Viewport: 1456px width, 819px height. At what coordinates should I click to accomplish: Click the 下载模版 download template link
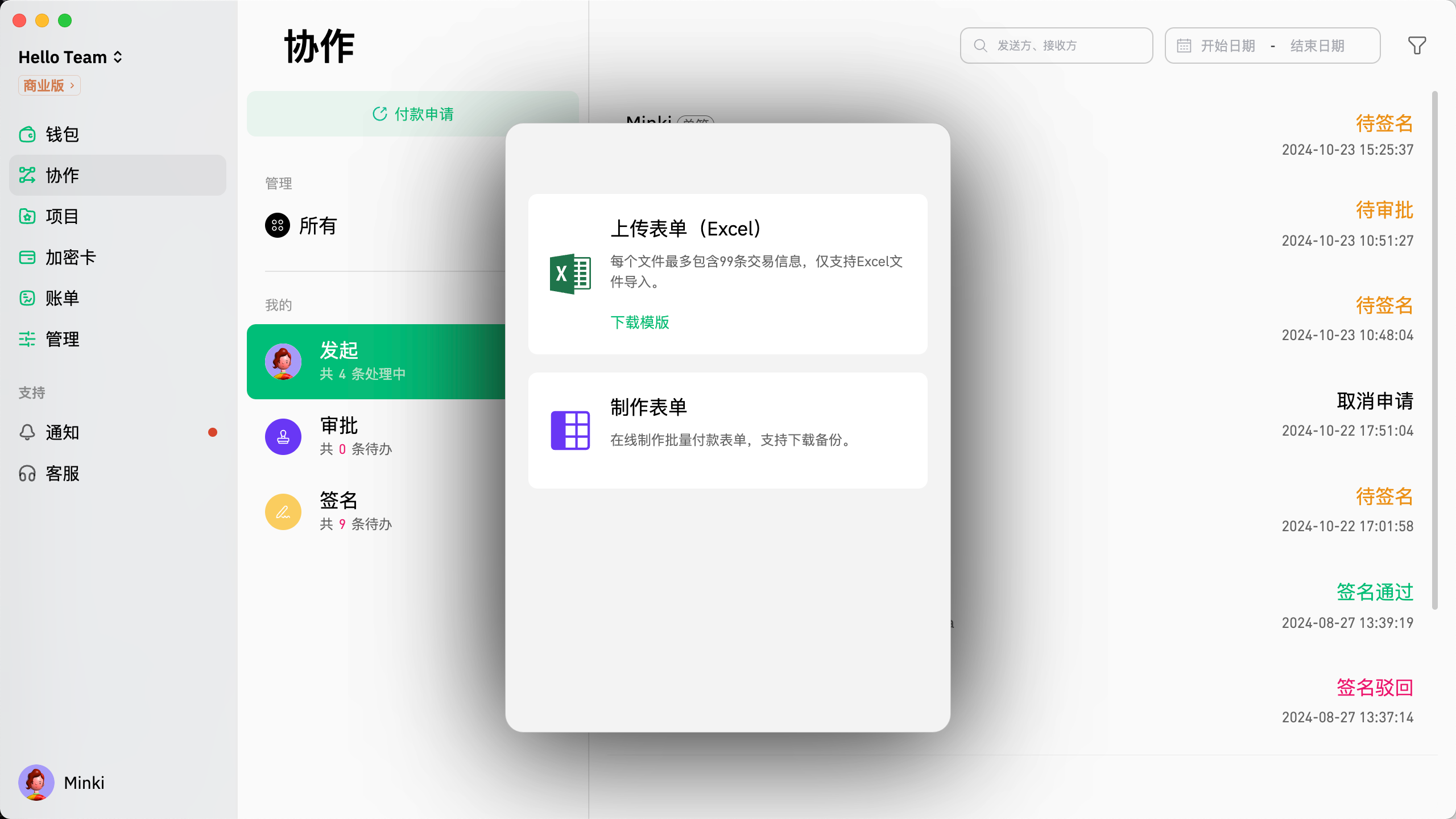(x=639, y=322)
